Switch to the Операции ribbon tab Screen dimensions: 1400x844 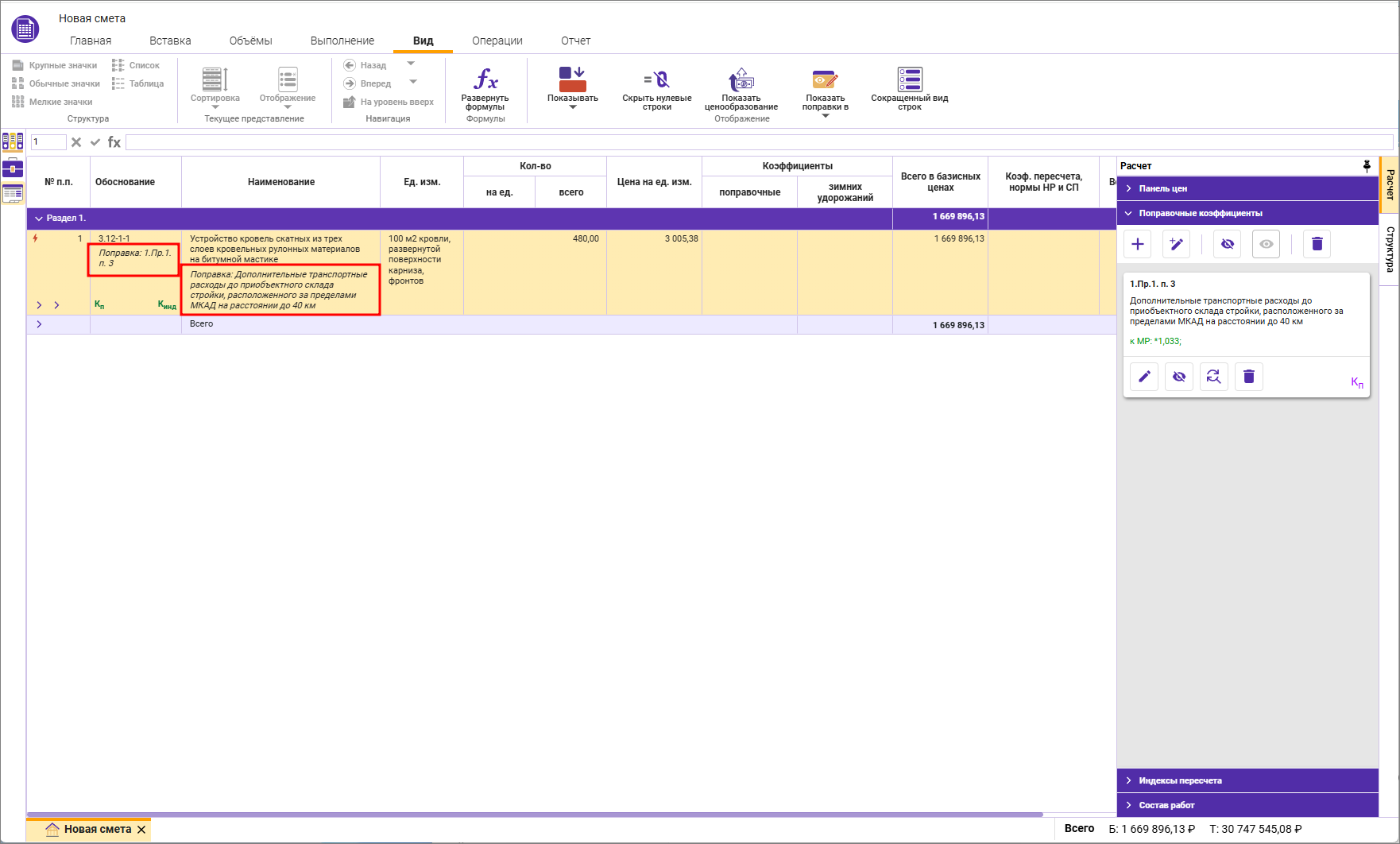coord(497,41)
